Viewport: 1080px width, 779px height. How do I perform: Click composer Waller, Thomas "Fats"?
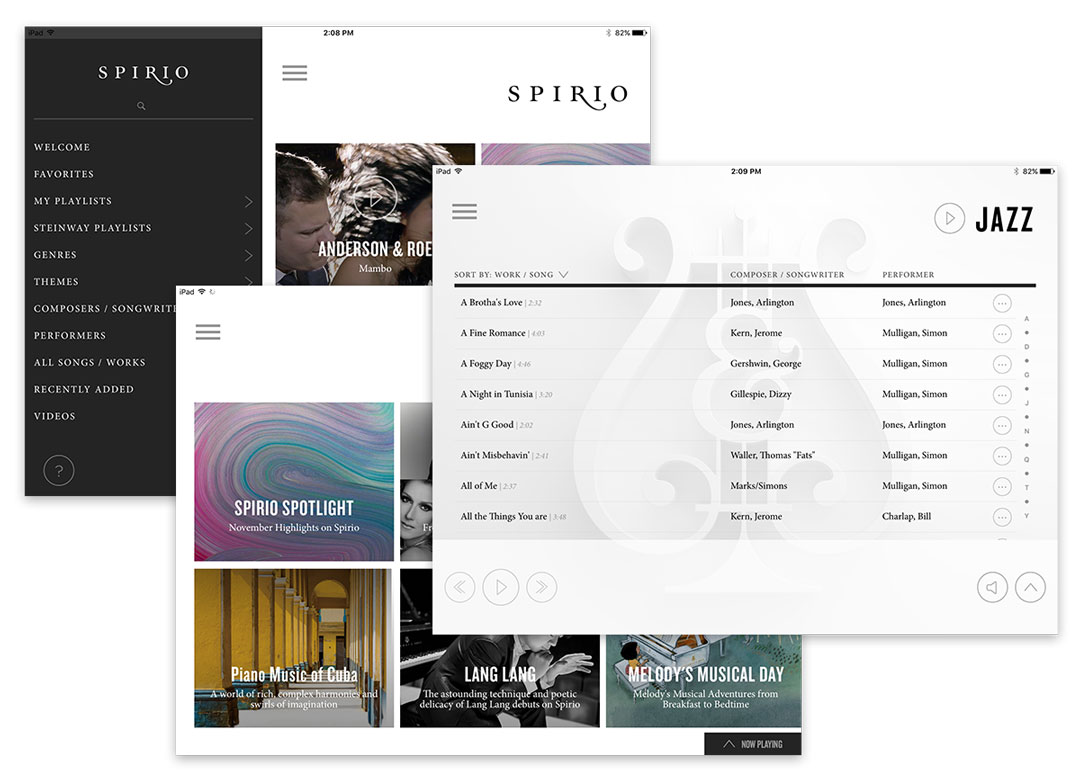pyautogui.click(x=772, y=455)
